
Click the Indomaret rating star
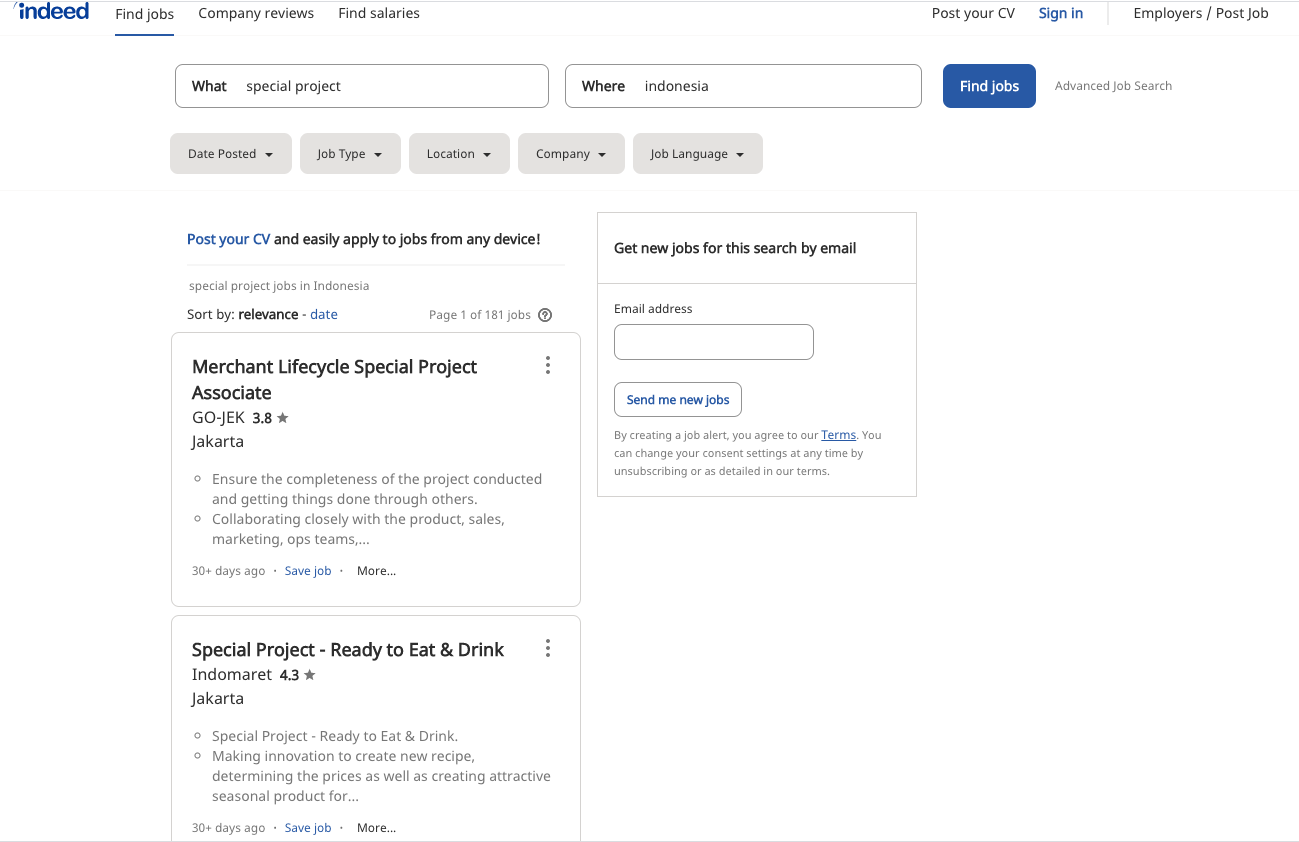(310, 675)
